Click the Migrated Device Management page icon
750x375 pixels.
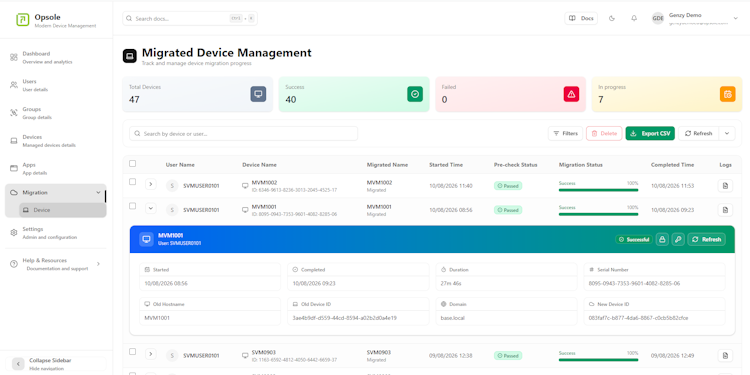pos(130,56)
